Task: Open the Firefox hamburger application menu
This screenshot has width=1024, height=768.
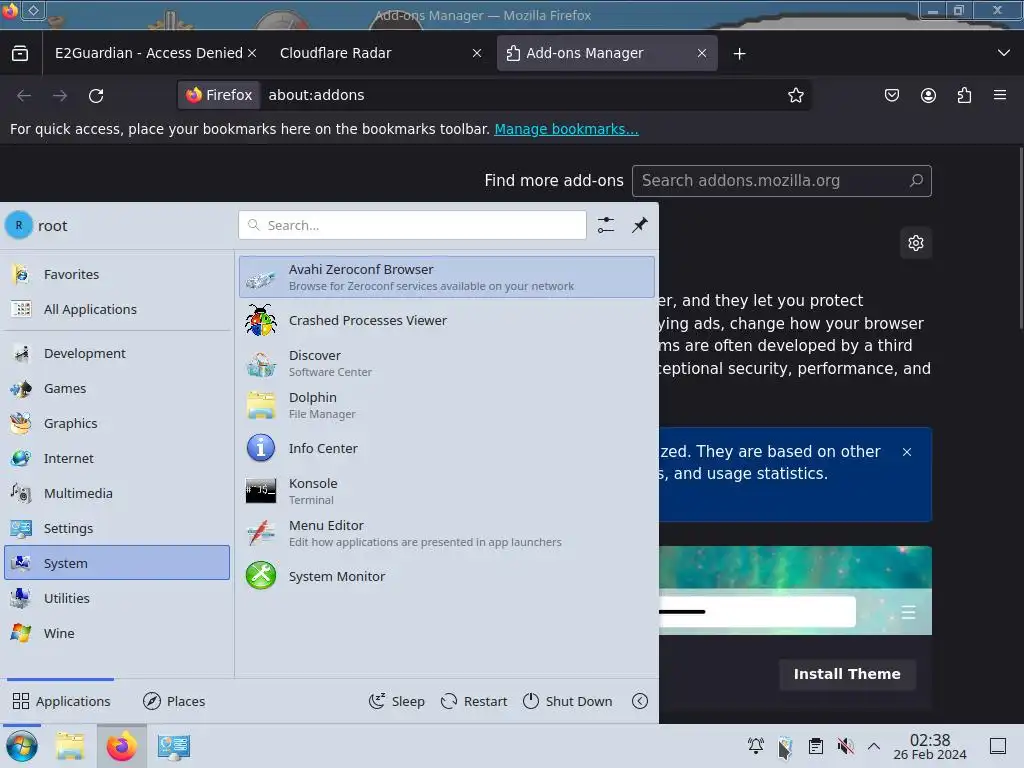Action: tap(1000, 95)
